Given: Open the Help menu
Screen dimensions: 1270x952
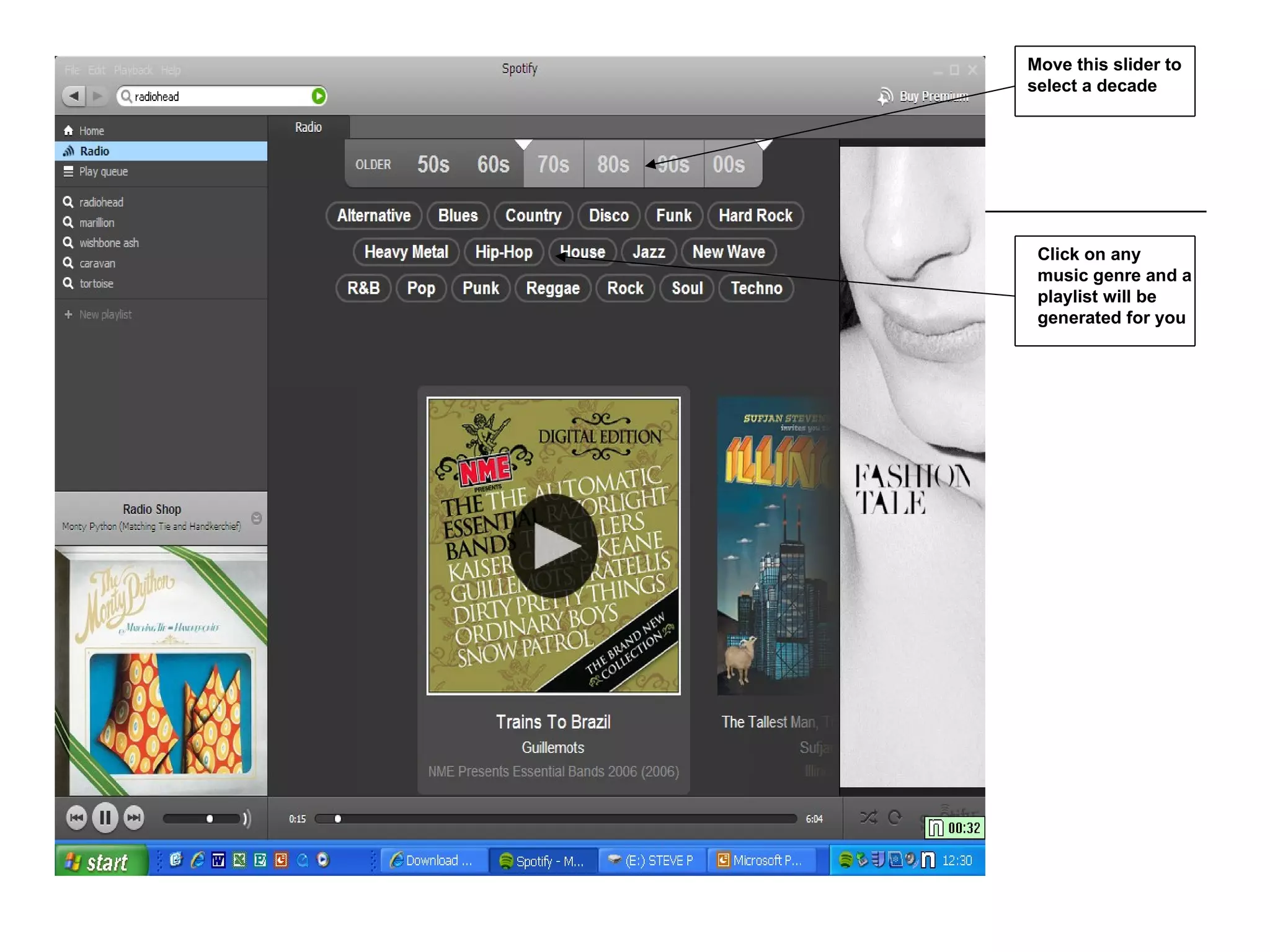Looking at the screenshot, I should (x=171, y=70).
